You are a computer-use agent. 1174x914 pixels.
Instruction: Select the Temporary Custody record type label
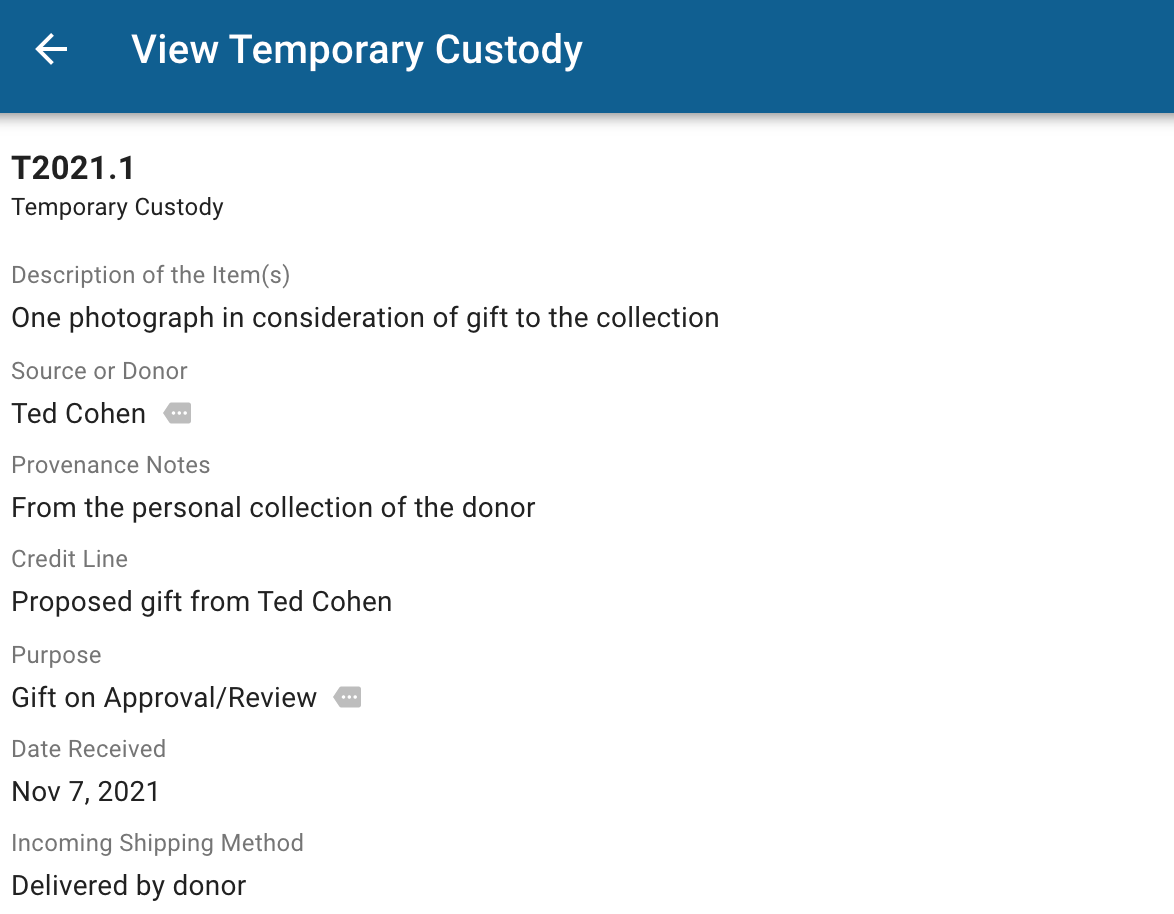[117, 207]
